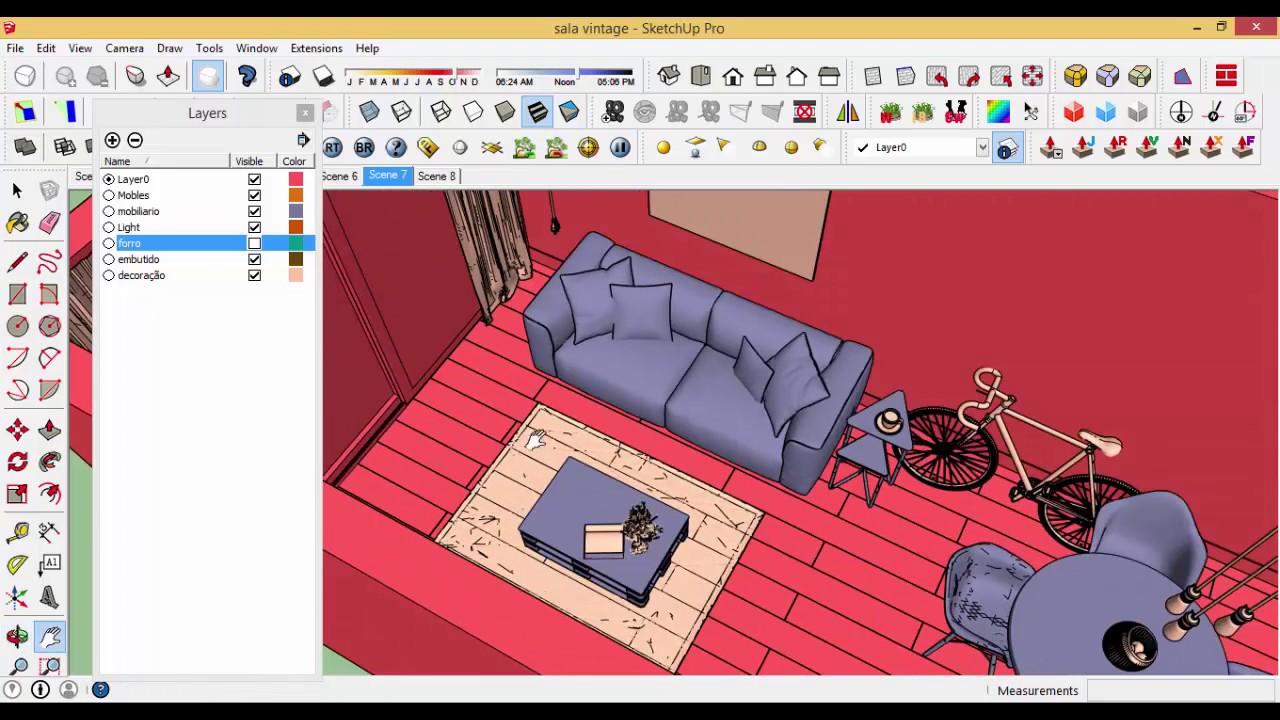Click the Iso view house icon
1280x720 pixels.
coord(669,76)
